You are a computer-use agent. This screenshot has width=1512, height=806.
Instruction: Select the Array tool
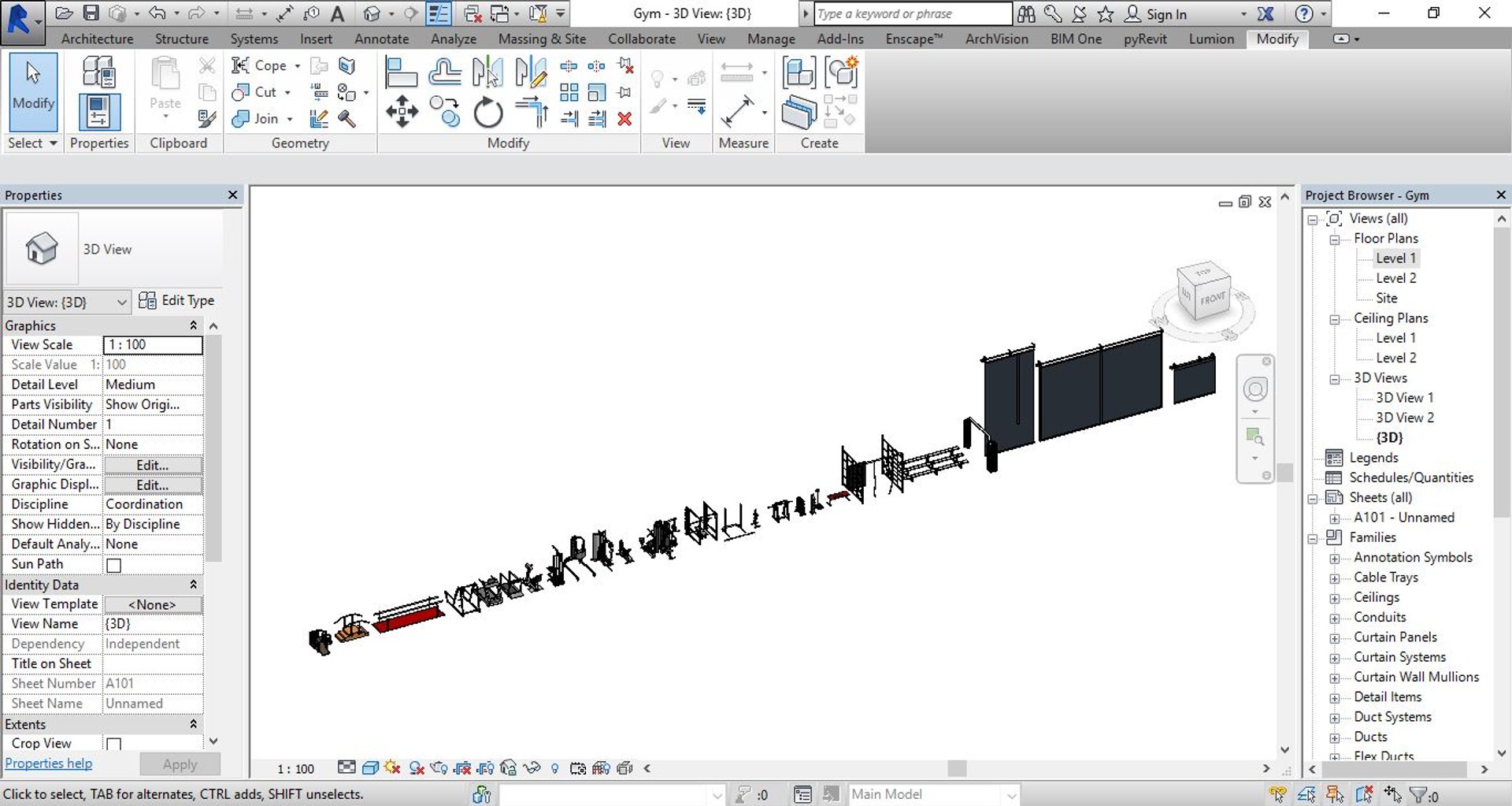569,93
